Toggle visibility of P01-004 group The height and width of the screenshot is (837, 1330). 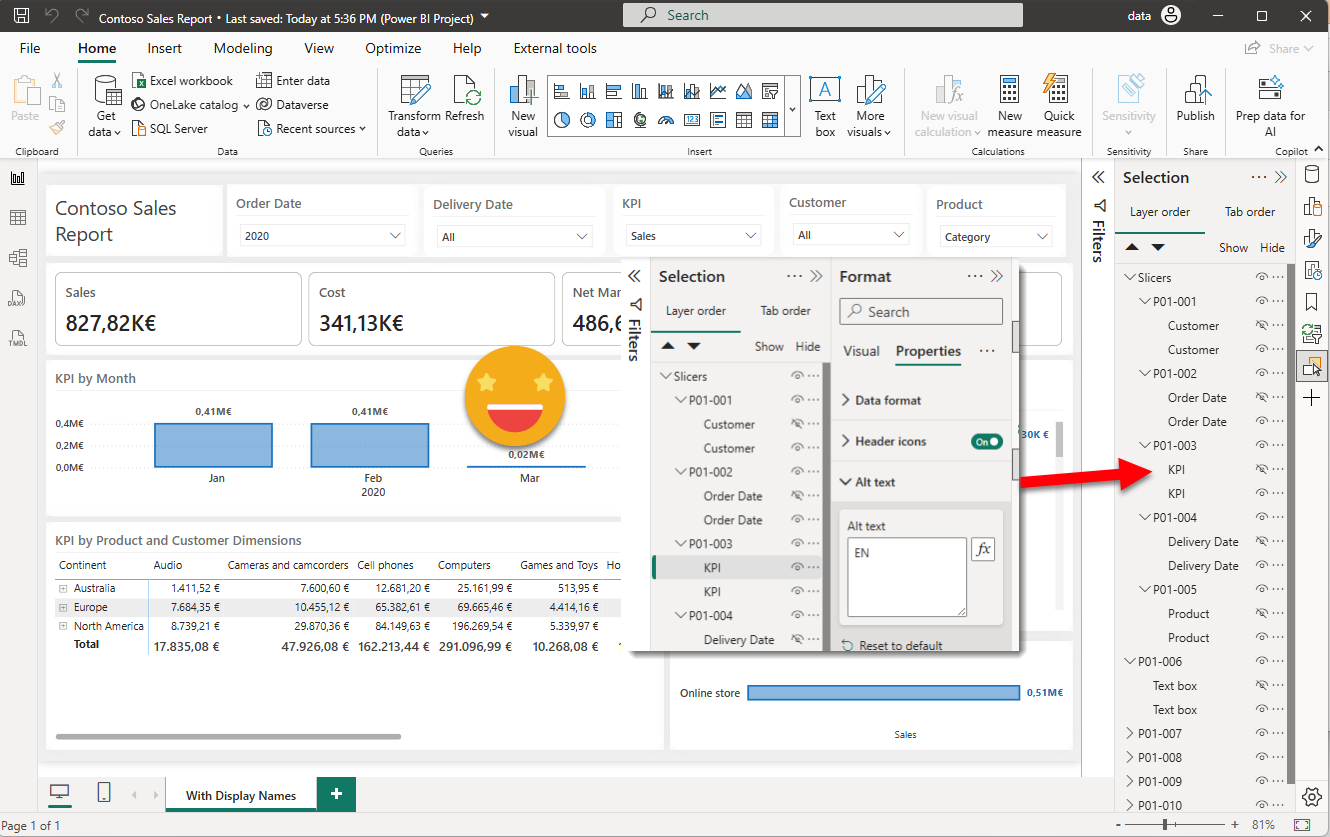pyautogui.click(x=1262, y=518)
